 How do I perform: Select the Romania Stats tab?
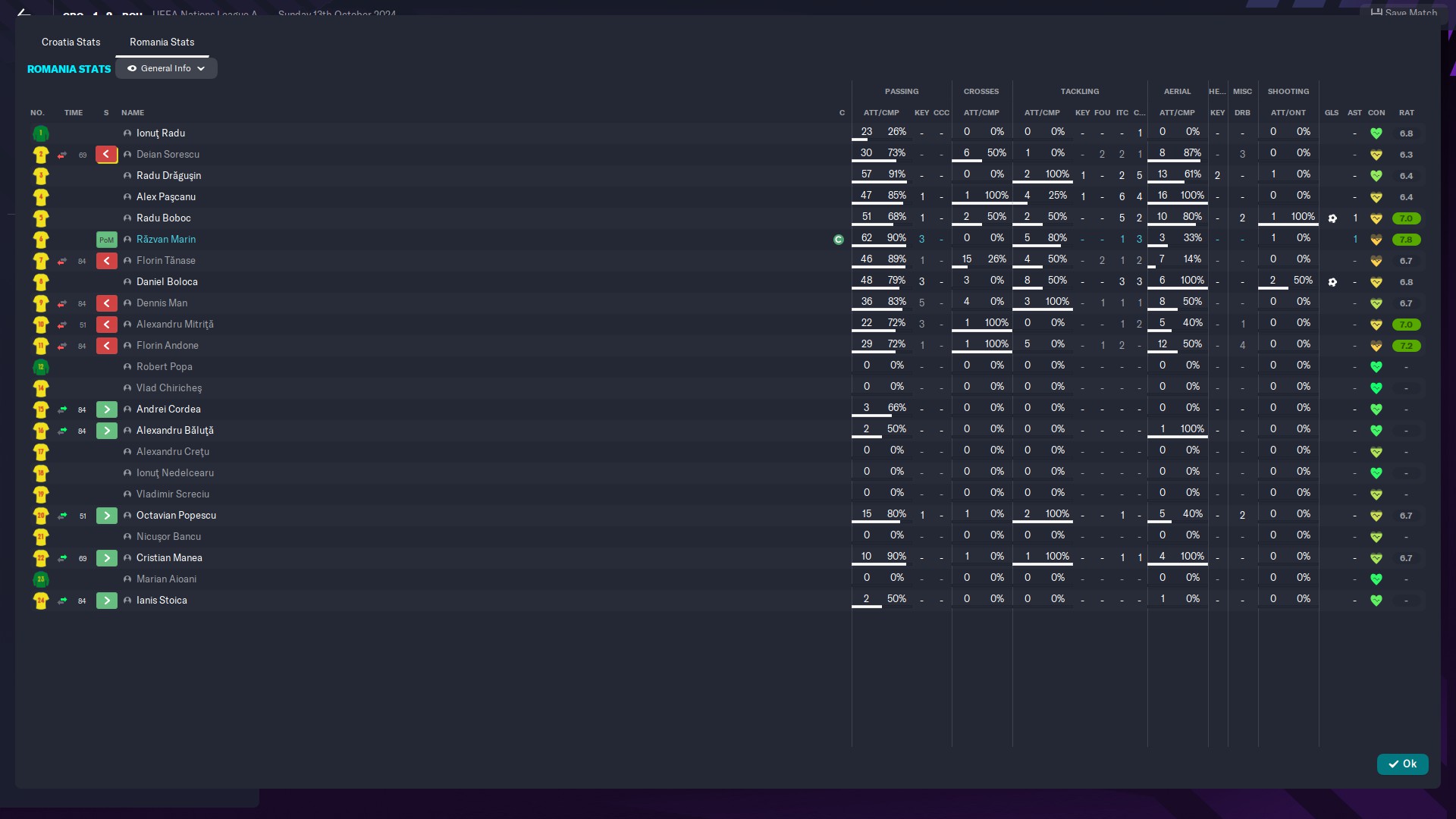[162, 42]
